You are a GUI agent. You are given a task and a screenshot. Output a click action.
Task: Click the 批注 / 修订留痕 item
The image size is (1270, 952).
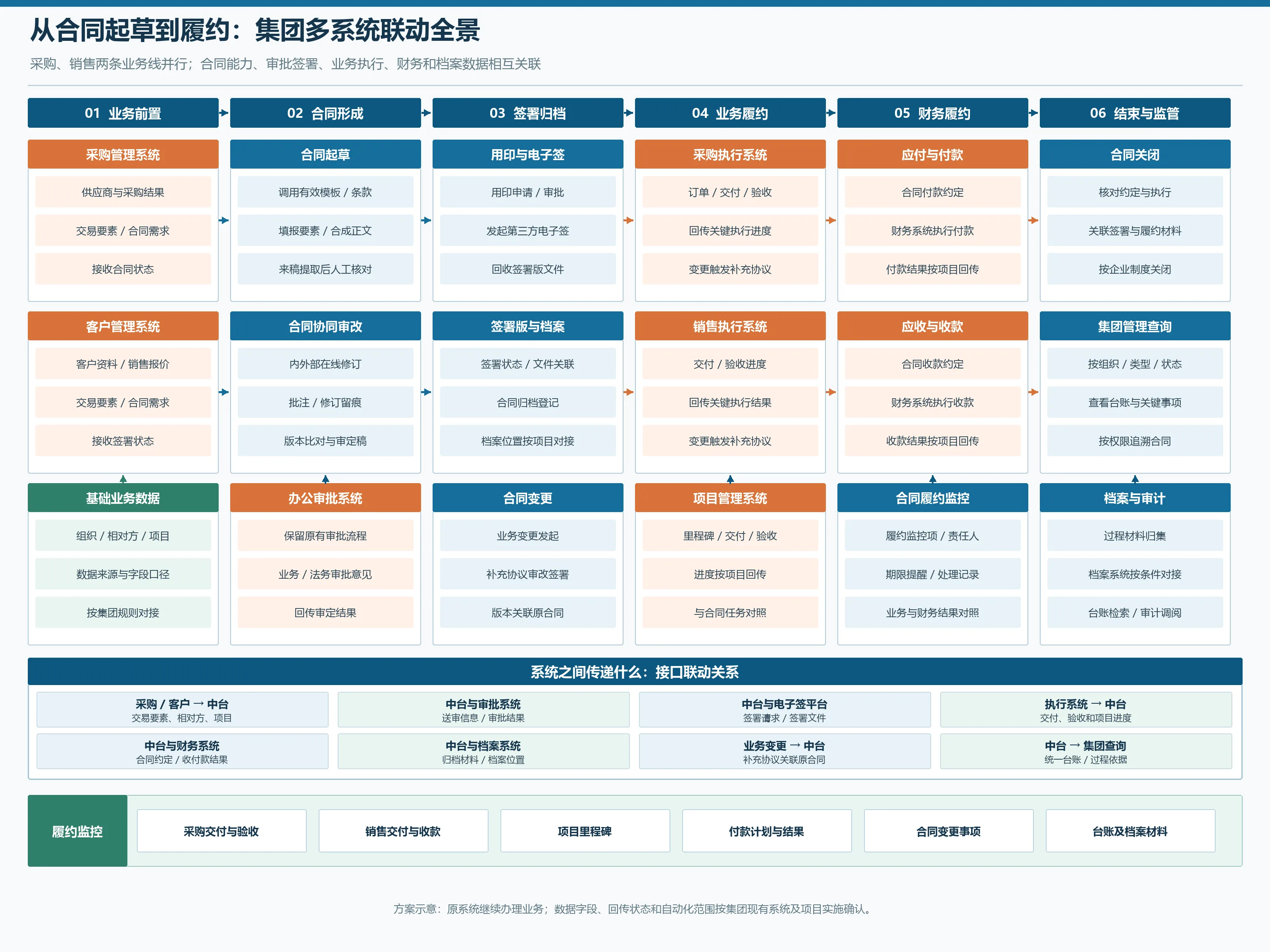coord(325,402)
